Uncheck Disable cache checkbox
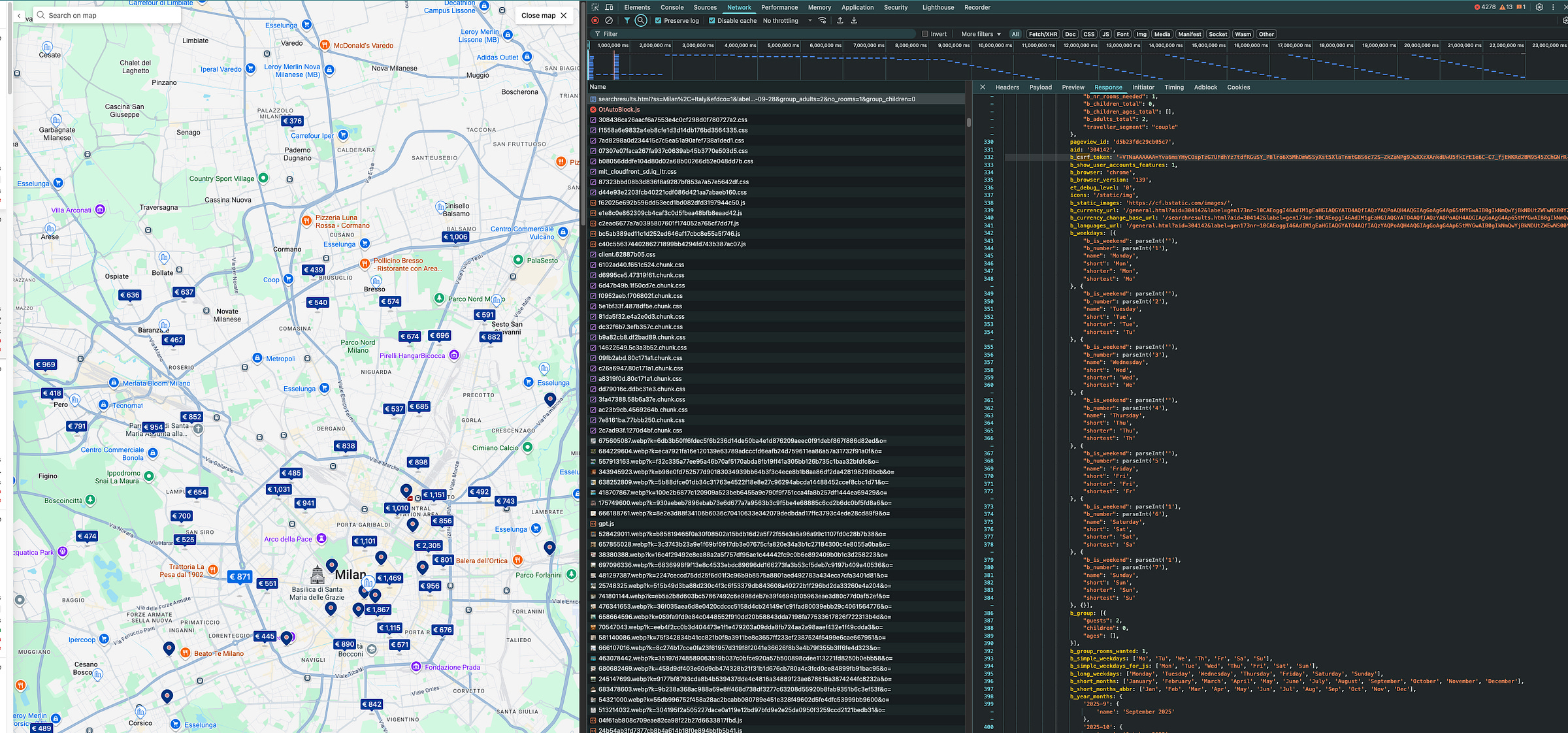The width and height of the screenshot is (1568, 733). (712, 21)
